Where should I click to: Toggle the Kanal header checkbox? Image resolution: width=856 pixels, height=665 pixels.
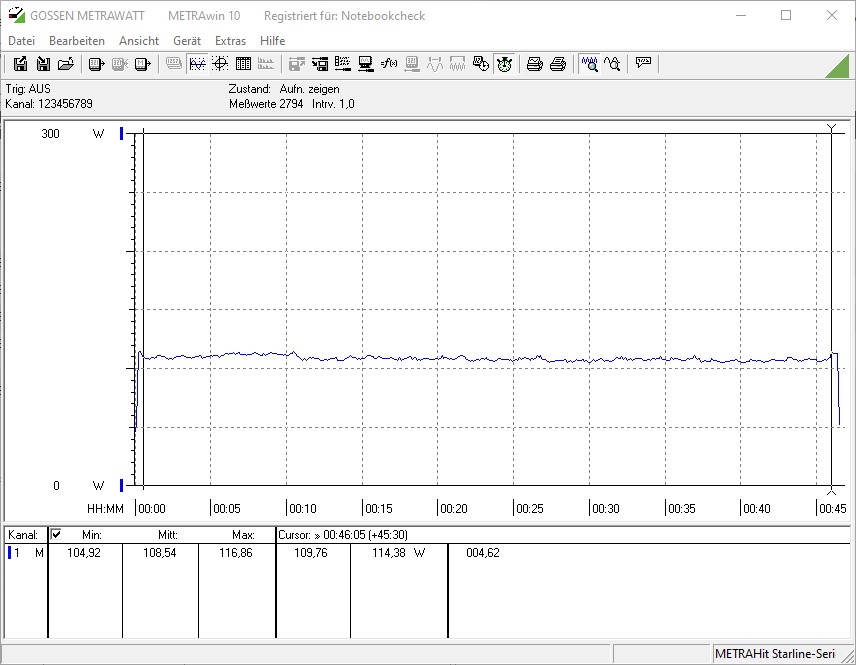(56, 534)
